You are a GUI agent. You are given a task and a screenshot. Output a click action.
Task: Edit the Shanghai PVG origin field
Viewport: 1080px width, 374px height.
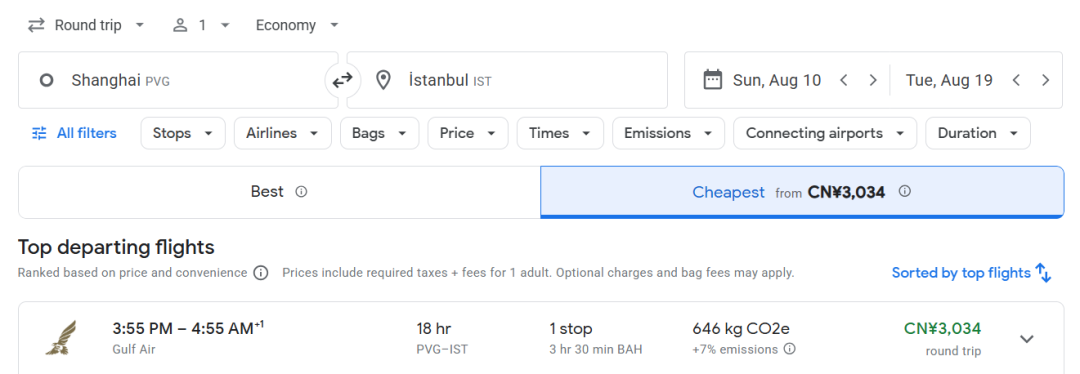tap(178, 80)
